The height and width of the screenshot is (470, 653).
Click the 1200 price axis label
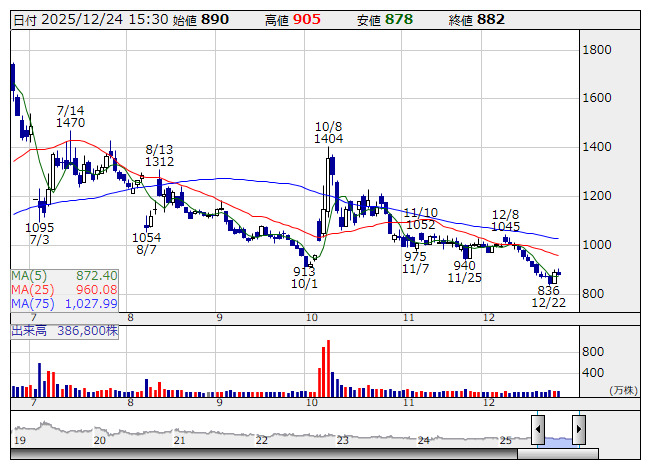597,196
